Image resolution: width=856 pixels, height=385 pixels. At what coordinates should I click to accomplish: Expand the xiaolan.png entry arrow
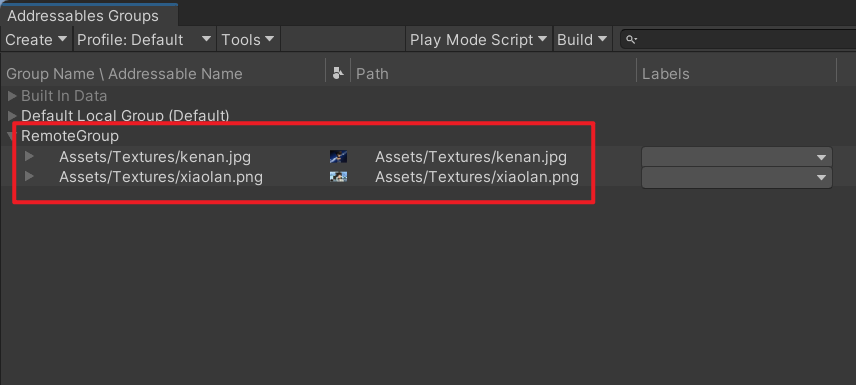(29, 176)
